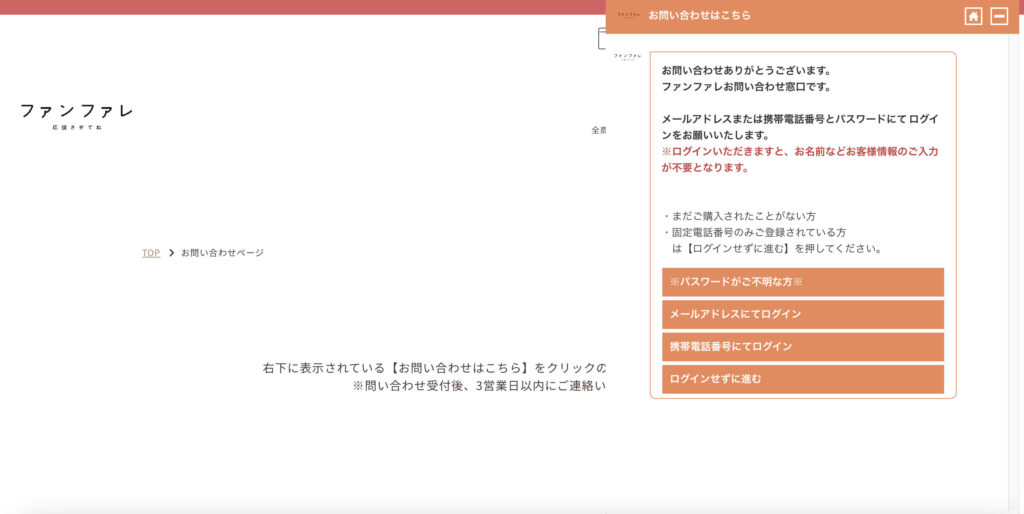
Task: Click the 固定電話番号のみご登録されている方 line
Action: pos(754,233)
